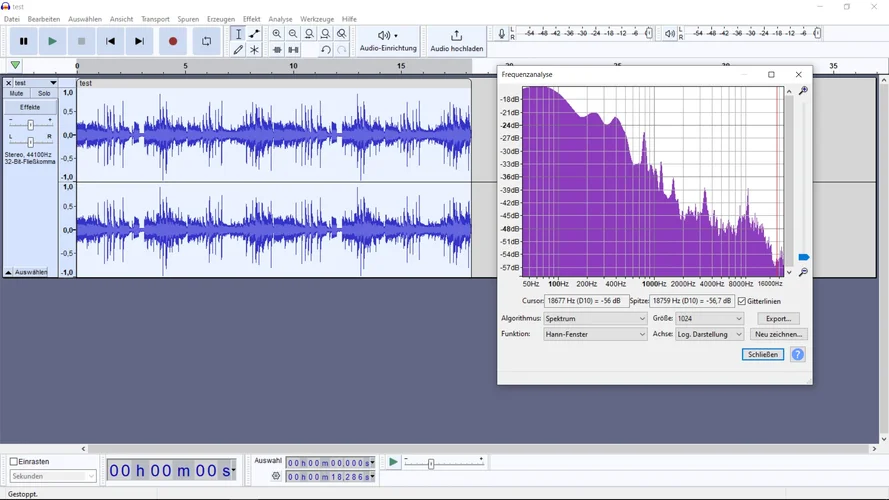
Task: Click the Export... button
Action: tap(778, 319)
